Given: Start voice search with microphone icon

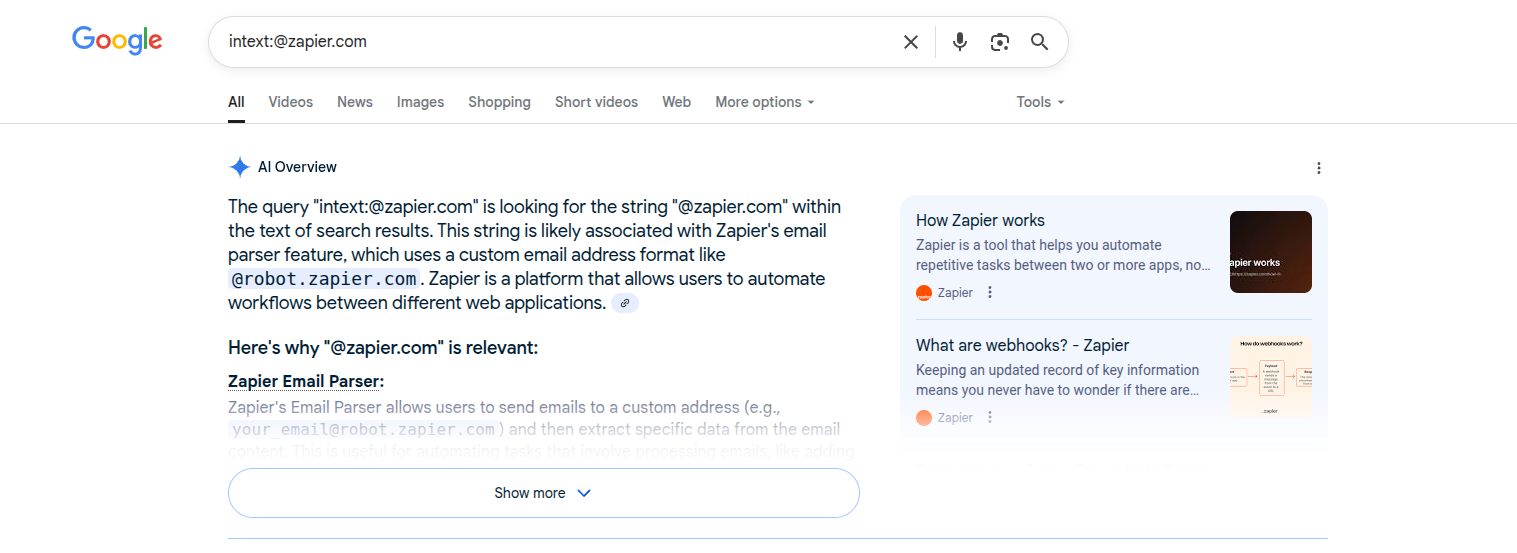Looking at the screenshot, I should pyautogui.click(x=960, y=42).
